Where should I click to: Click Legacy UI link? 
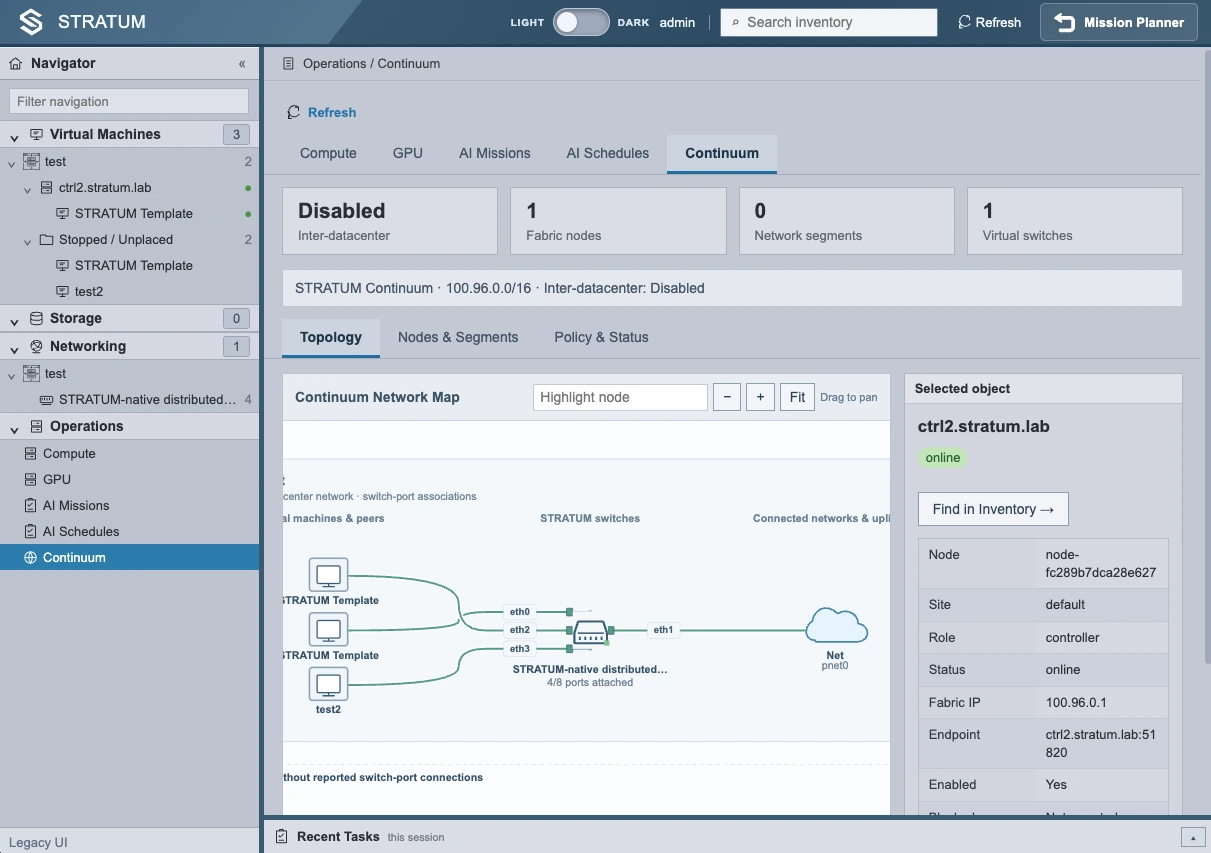pyautogui.click(x=38, y=842)
